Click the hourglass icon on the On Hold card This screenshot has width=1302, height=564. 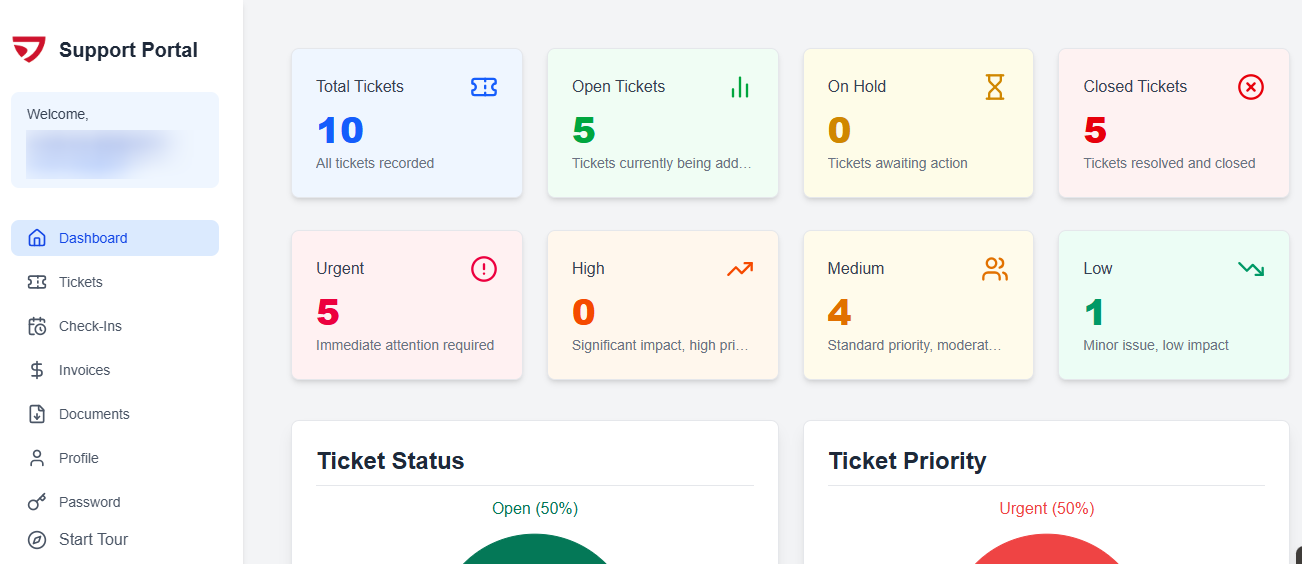pyautogui.click(x=995, y=87)
